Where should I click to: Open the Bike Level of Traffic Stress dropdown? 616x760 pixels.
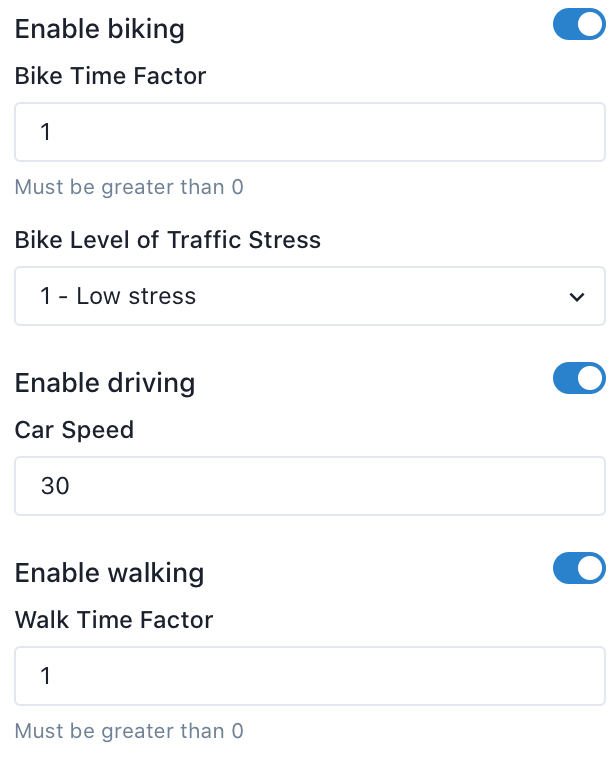(309, 296)
